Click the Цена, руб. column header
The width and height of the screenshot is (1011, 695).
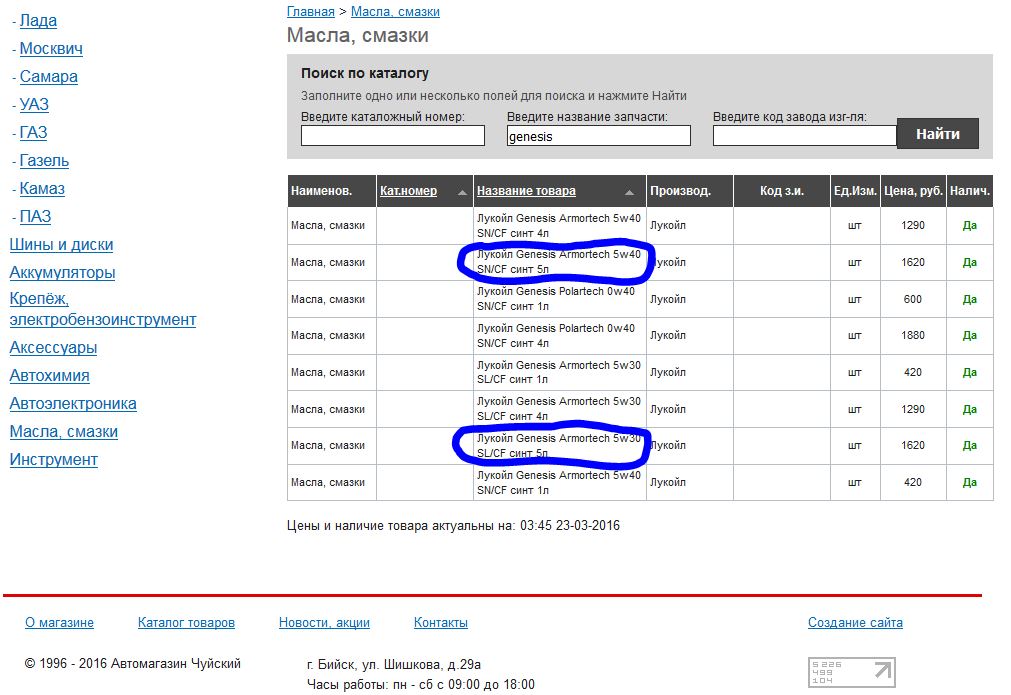point(913,191)
